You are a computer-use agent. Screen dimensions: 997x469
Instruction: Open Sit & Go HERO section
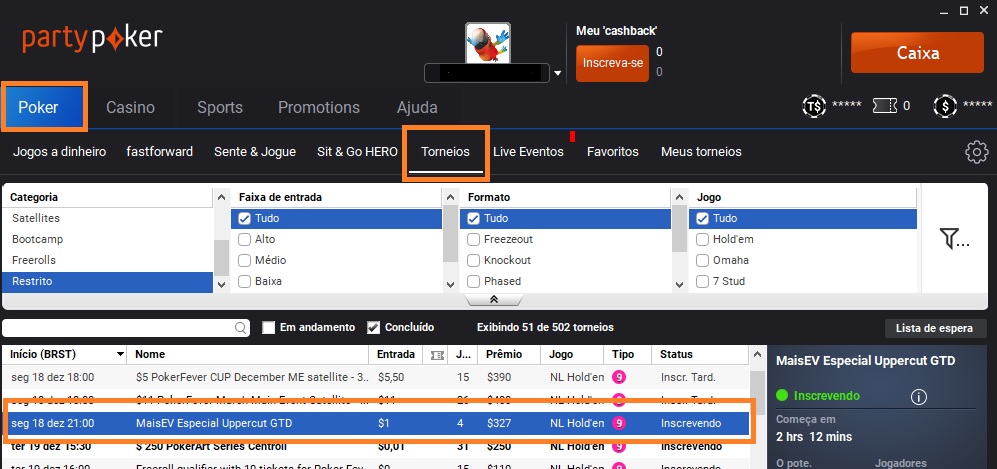357,152
